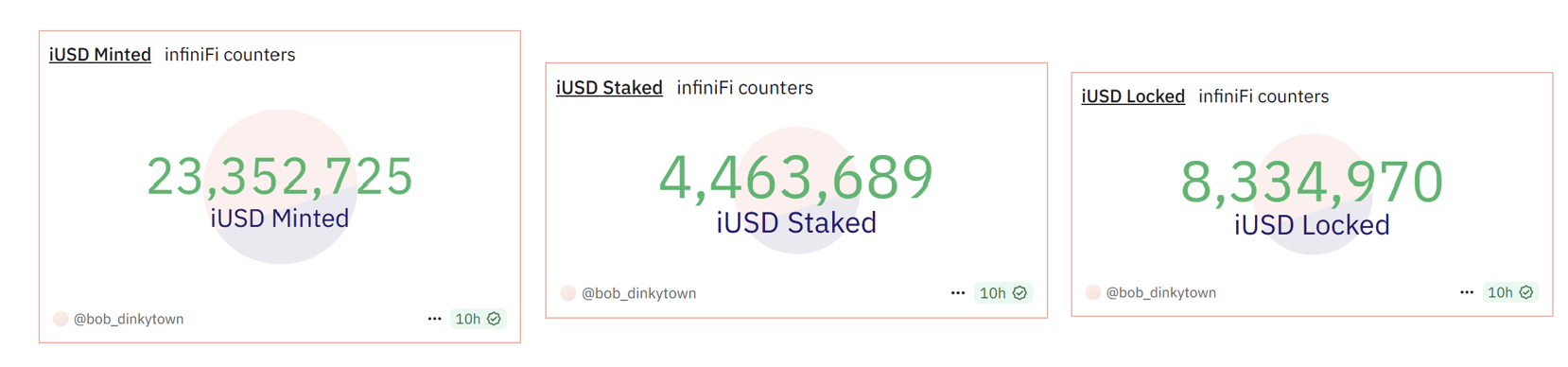Image resolution: width=1568 pixels, height=367 pixels.
Task: Open the iUSD Staked title link
Action: (x=609, y=88)
